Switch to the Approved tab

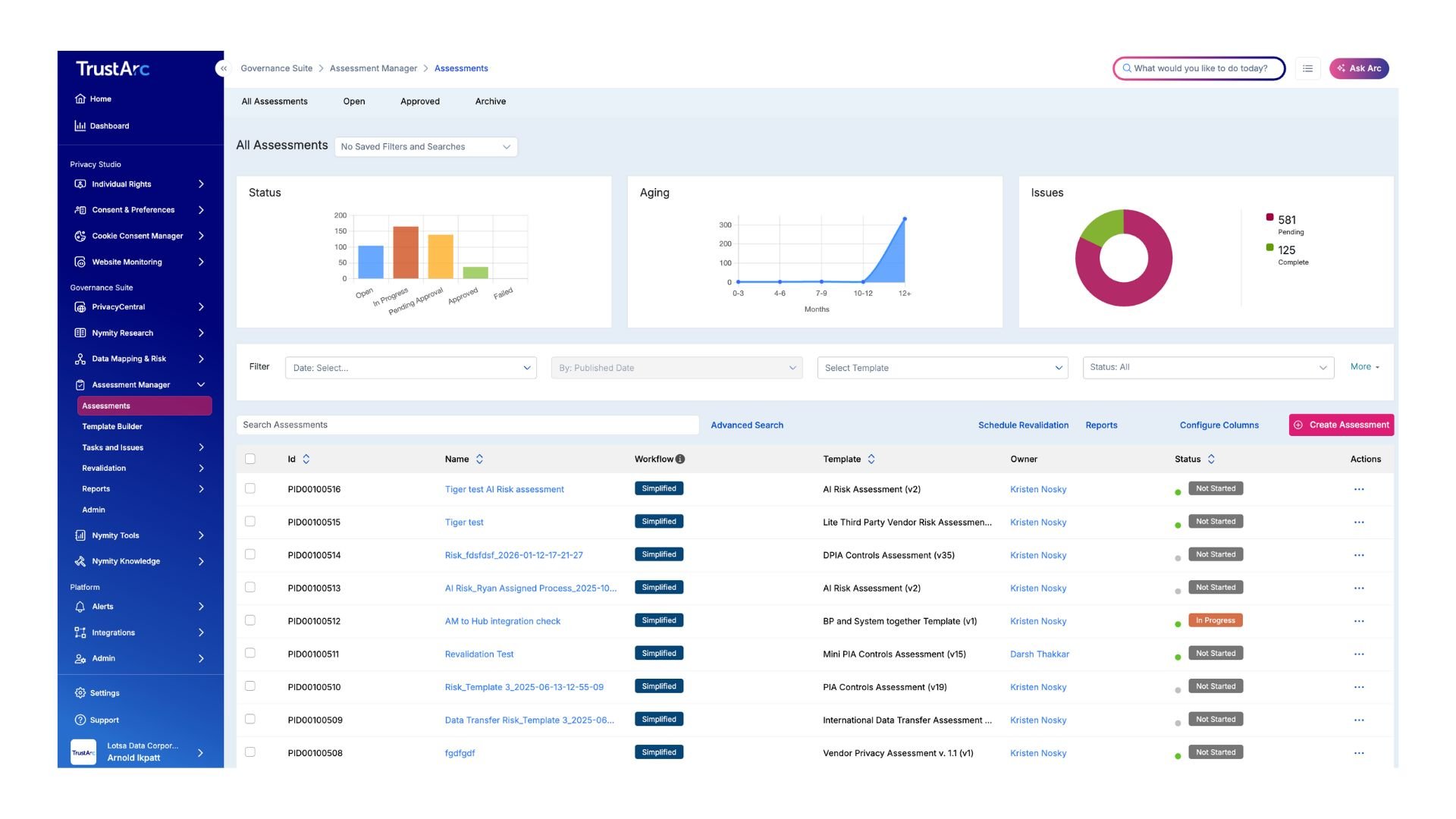(x=419, y=102)
